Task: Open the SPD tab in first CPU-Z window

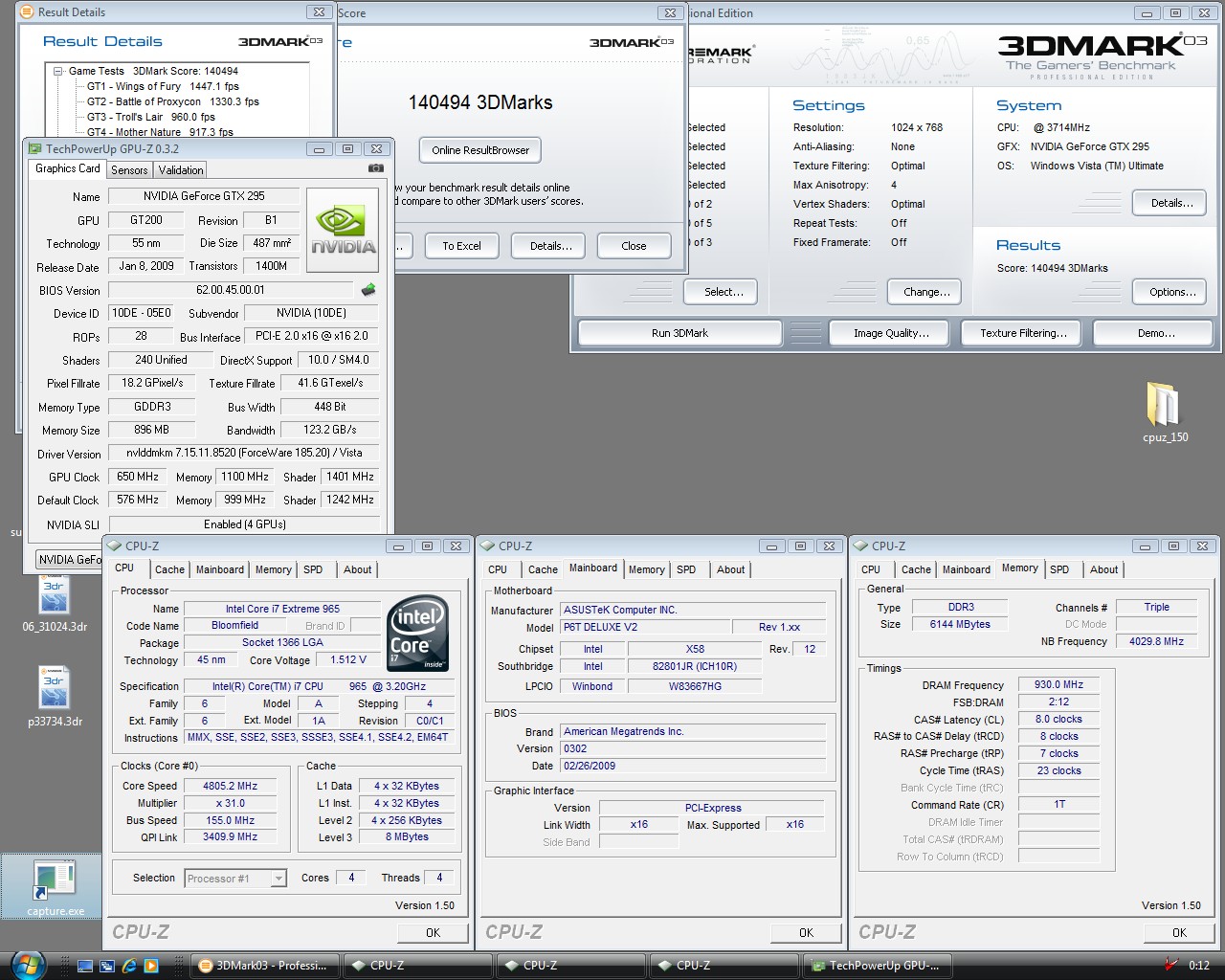Action: (x=313, y=569)
